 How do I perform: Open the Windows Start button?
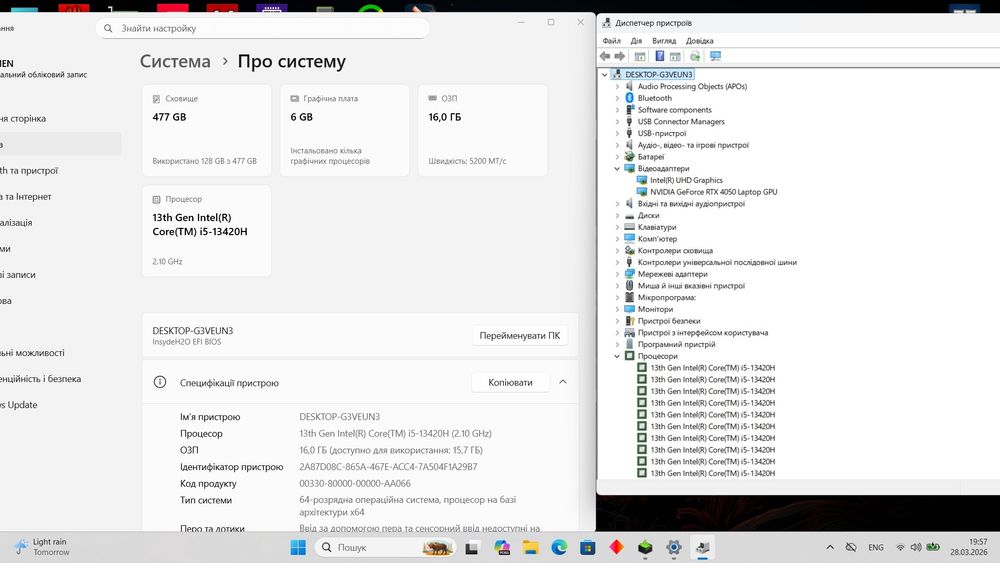(298, 547)
